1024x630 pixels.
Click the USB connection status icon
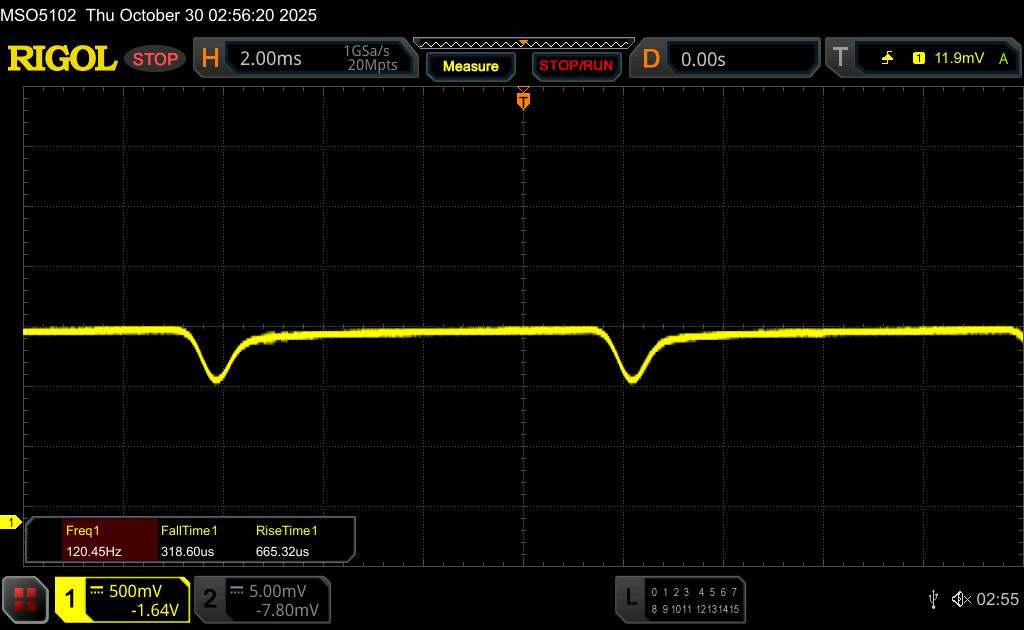pyautogui.click(x=933, y=598)
